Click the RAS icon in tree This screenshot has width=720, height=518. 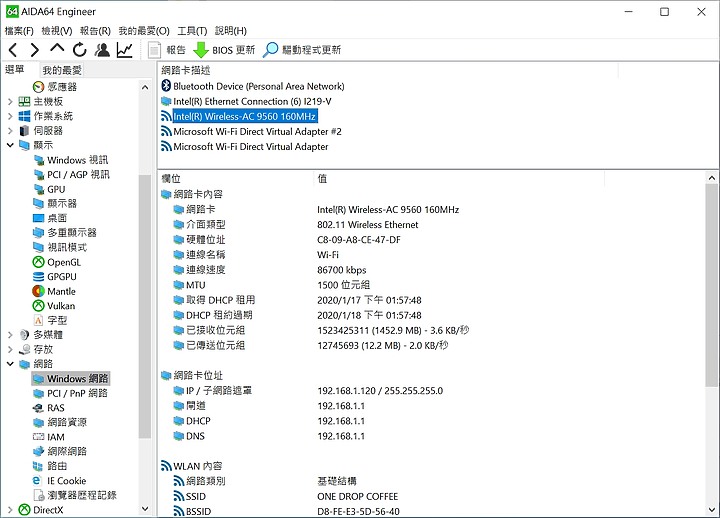tap(39, 408)
